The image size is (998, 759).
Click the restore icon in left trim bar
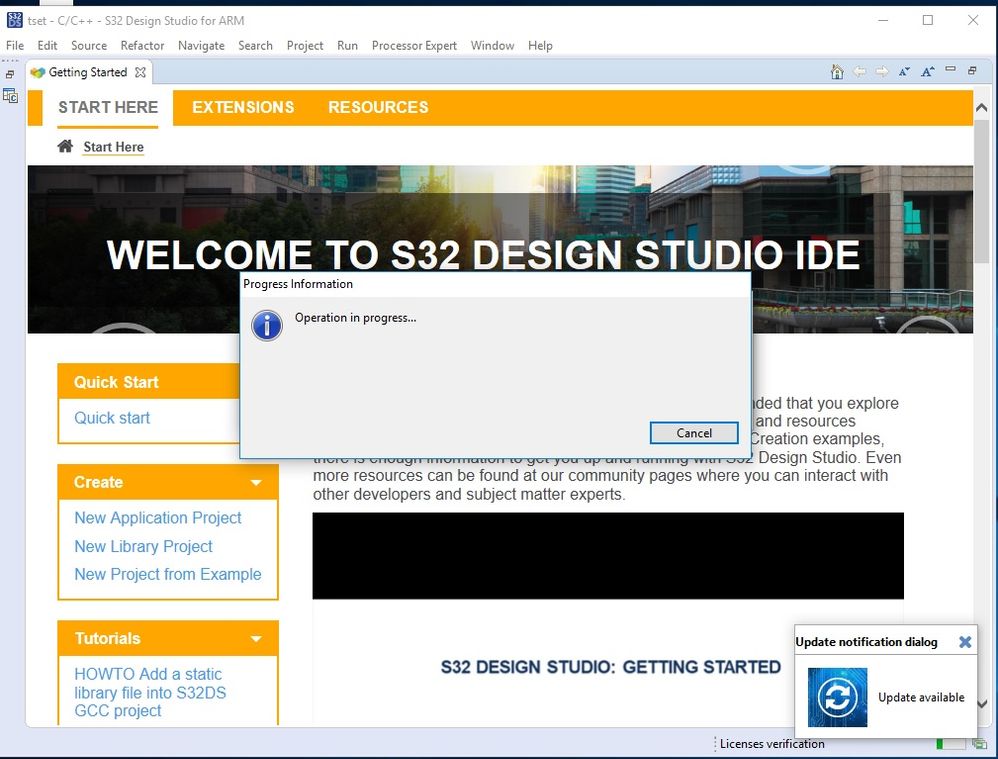tap(10, 74)
